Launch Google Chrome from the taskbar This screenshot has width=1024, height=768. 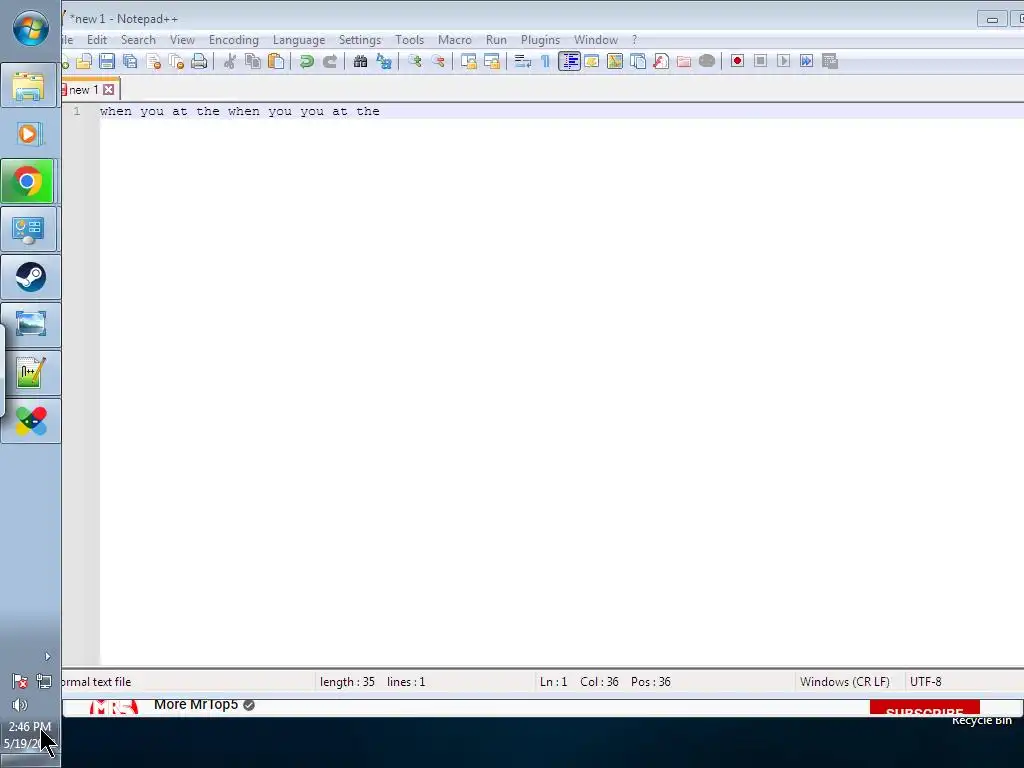27,182
